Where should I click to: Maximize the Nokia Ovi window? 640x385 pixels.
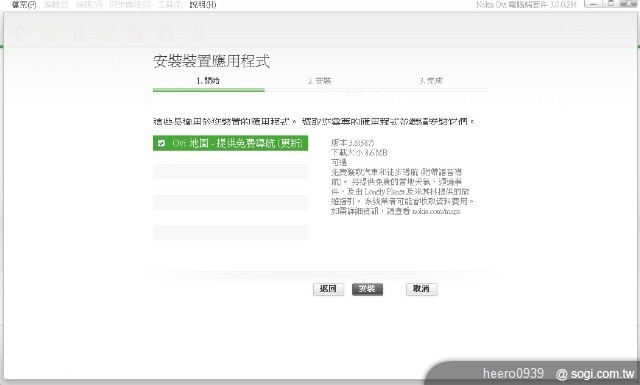coord(611,4)
